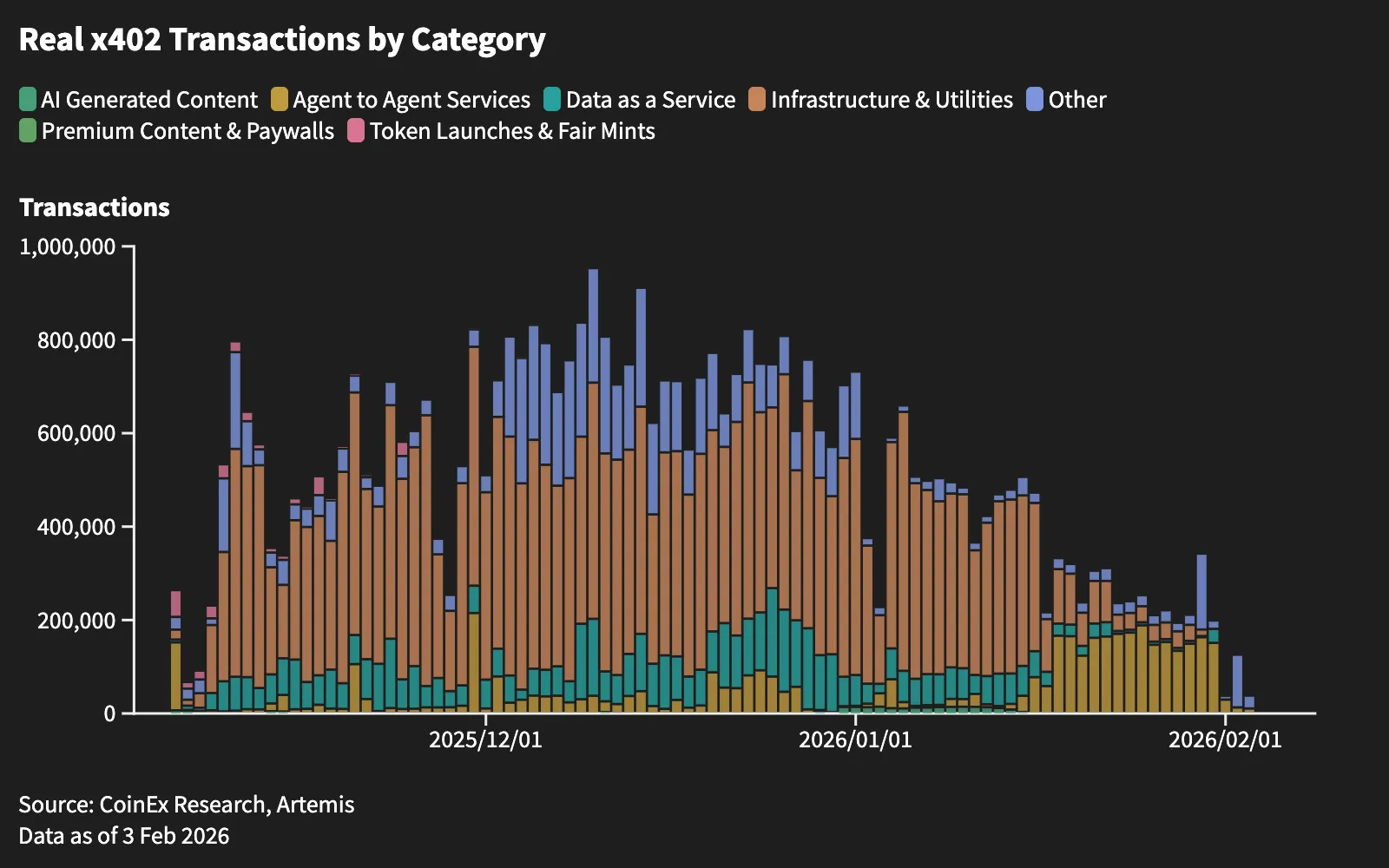Viewport: 1389px width, 868px height.
Task: Select the Premium Content & Paywalls swatch
Action: click(28, 131)
